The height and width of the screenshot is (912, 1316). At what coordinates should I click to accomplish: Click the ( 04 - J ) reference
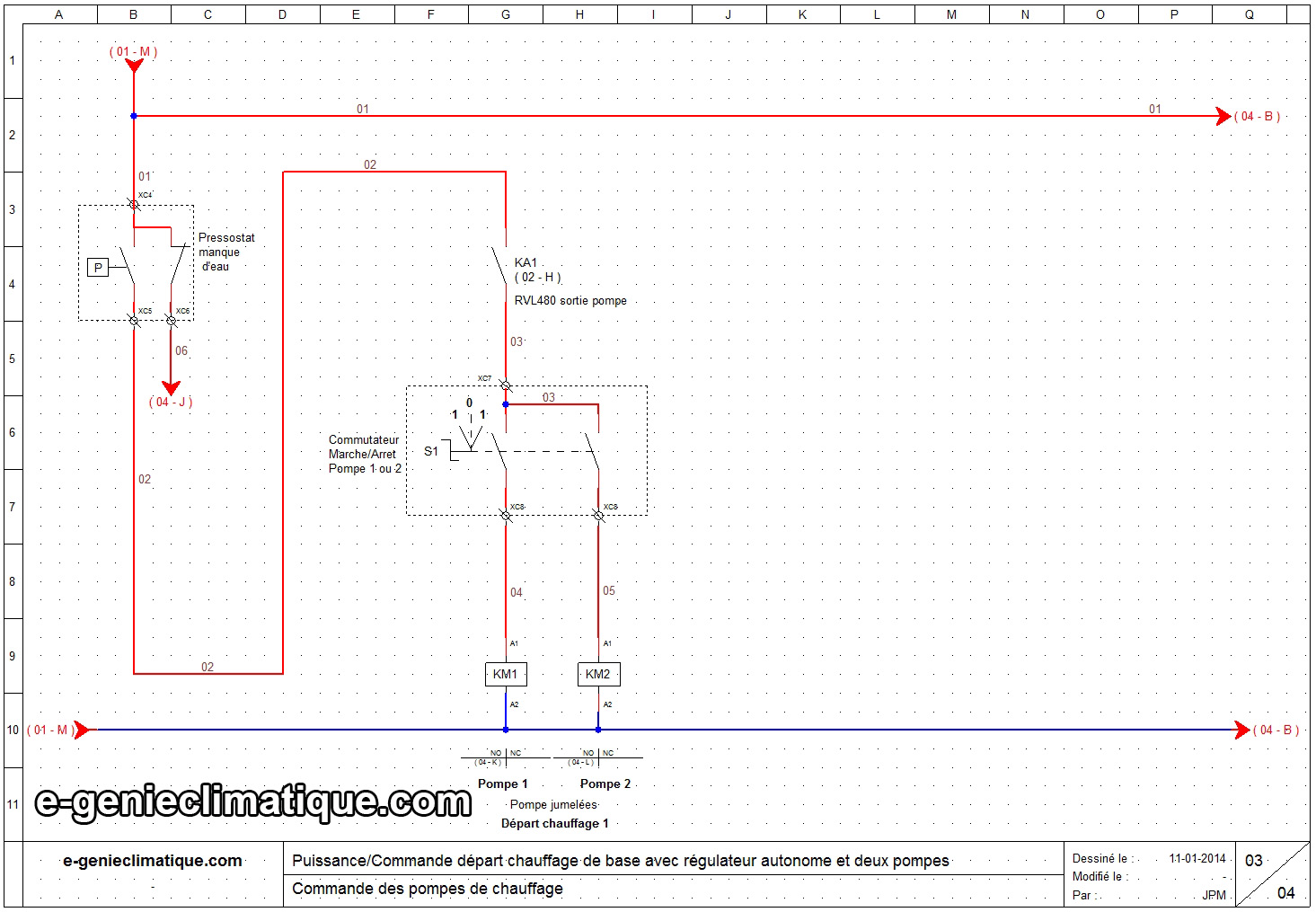(171, 403)
